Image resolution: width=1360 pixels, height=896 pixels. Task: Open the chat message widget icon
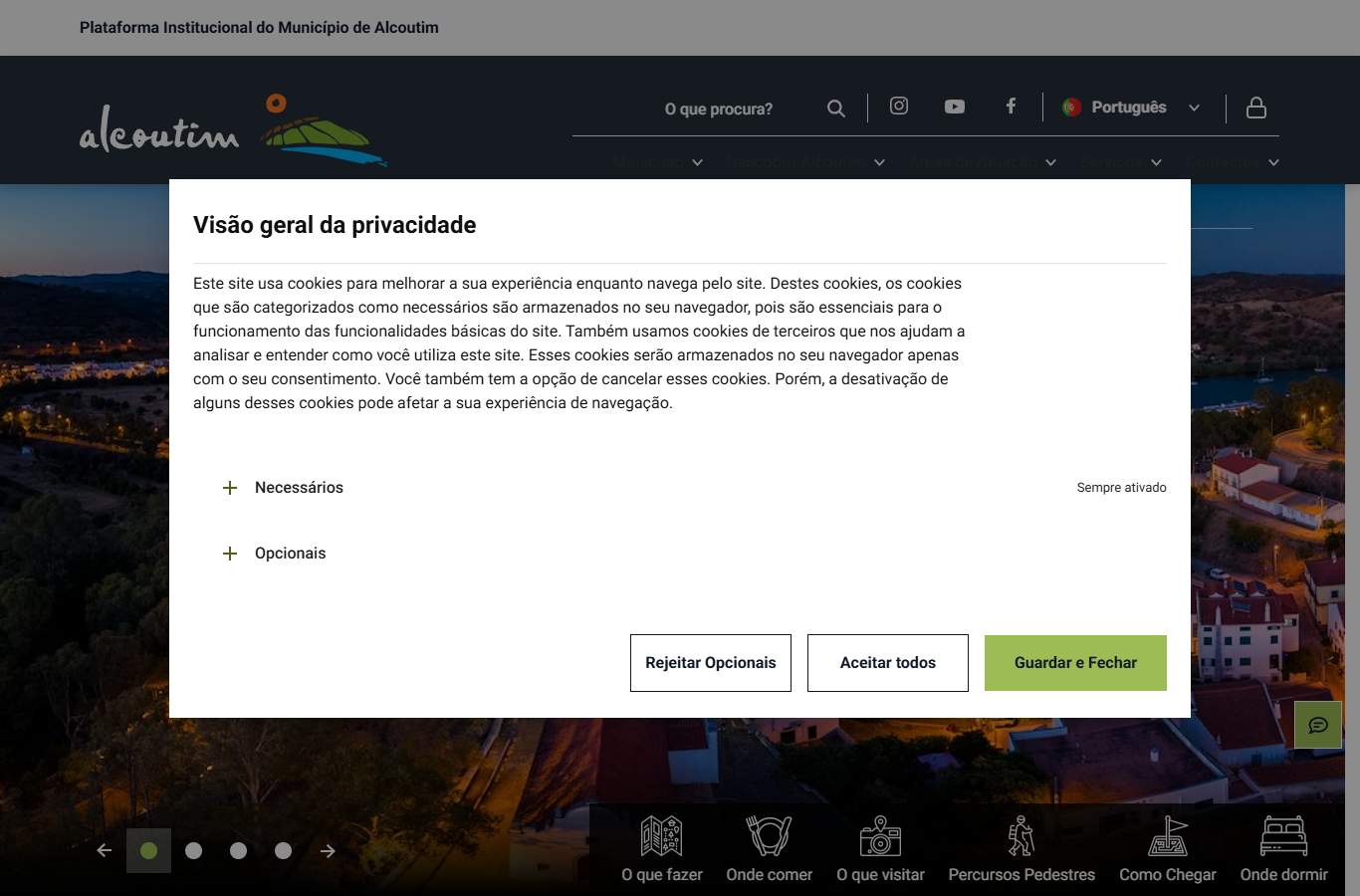[1318, 725]
